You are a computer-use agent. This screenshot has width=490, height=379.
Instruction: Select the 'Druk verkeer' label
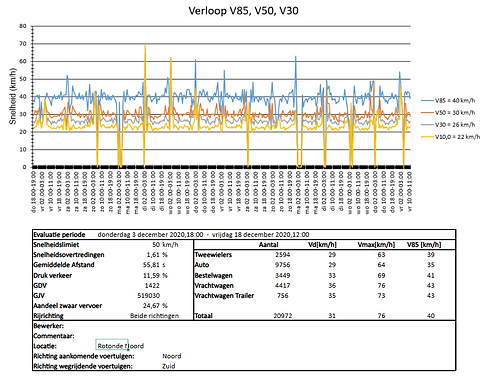click(53, 275)
